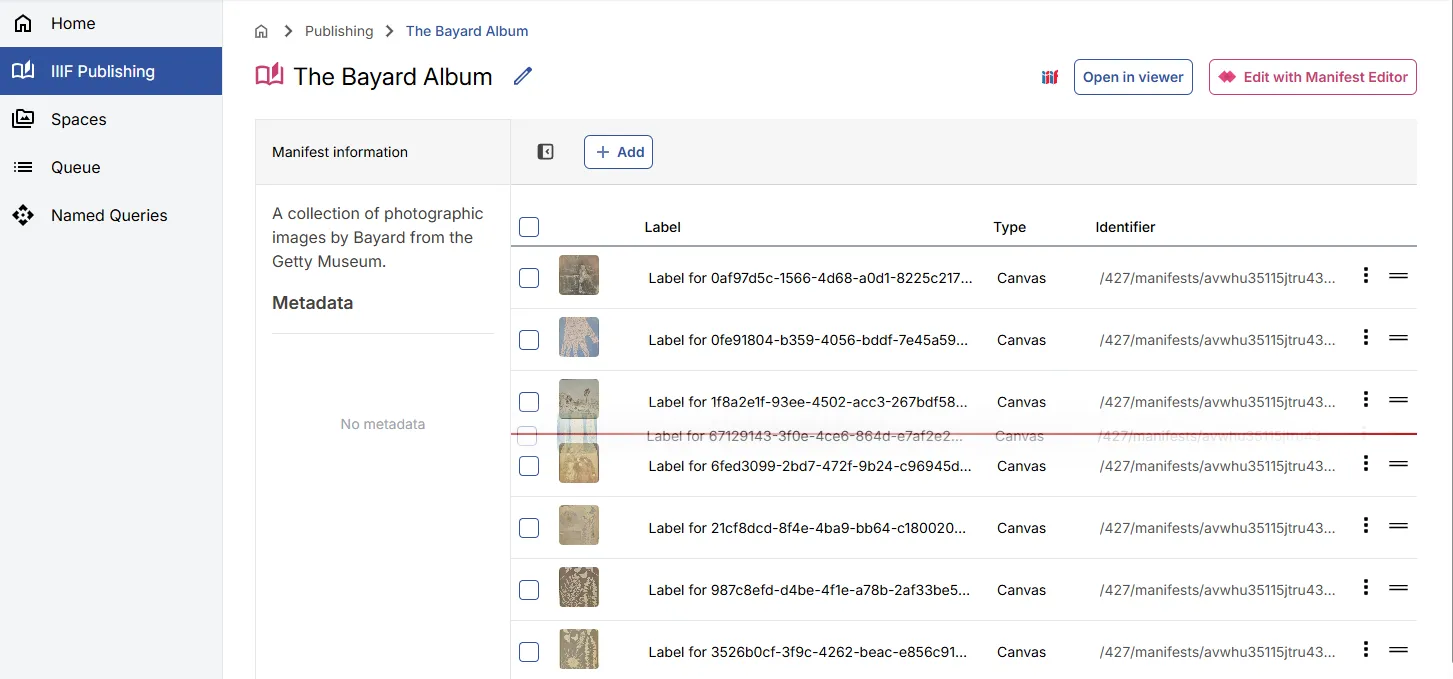
Task: Edit the Bayard Album title with pencil icon
Action: point(523,76)
